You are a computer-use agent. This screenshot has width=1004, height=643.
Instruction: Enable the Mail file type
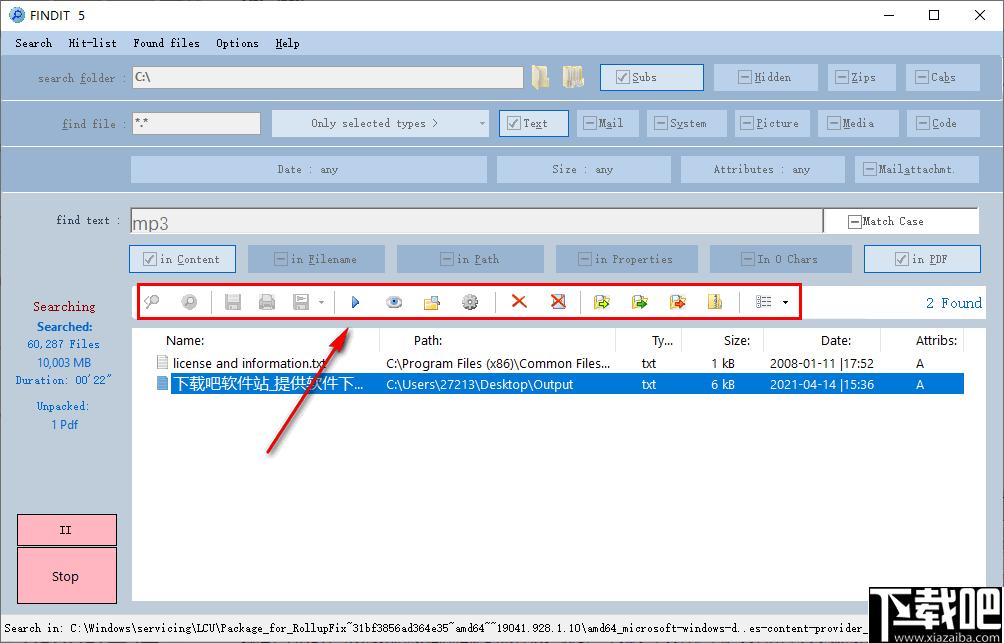[608, 124]
